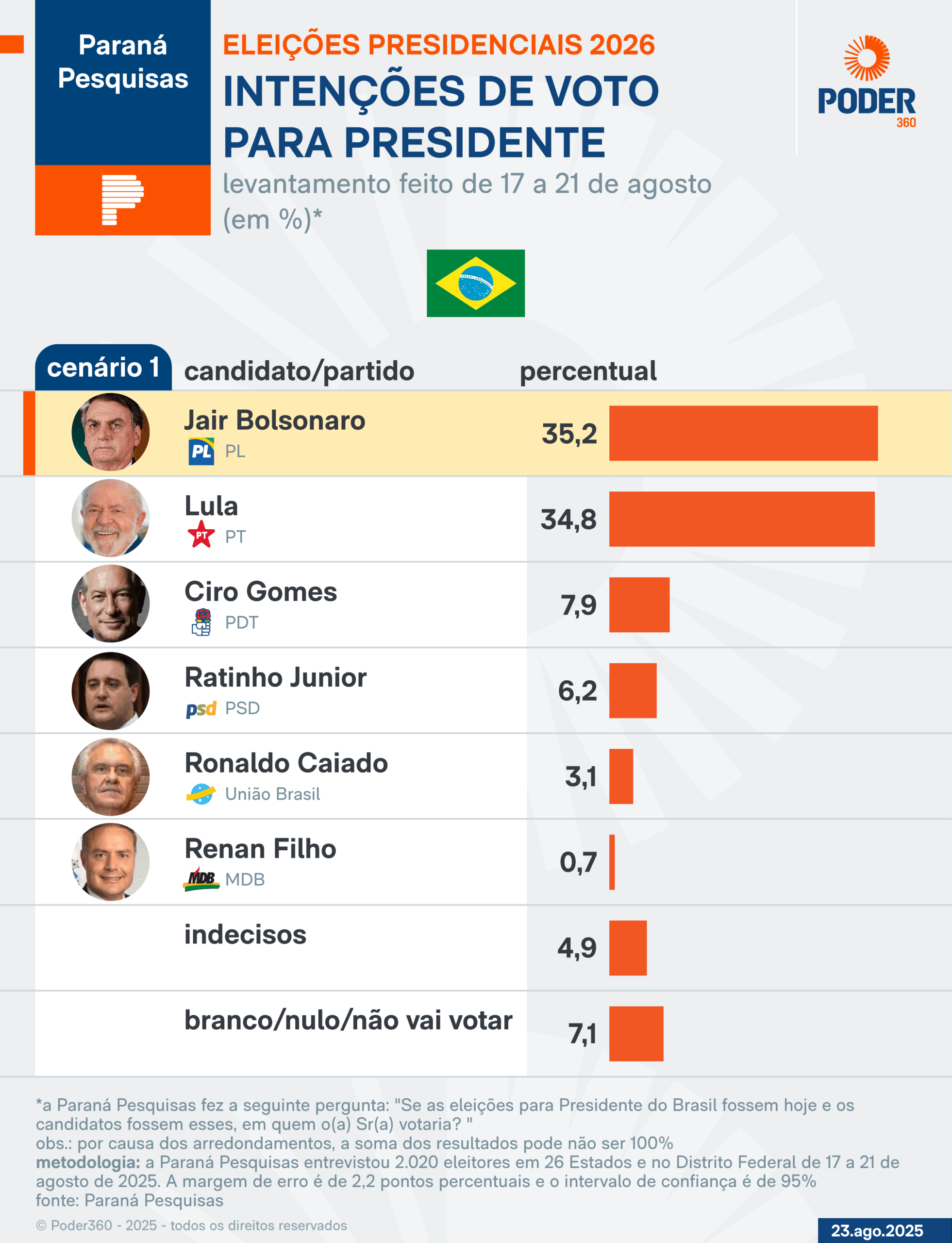This screenshot has height=1243, width=952.
Task: Click the União Brasil party logo
Action: (x=201, y=793)
